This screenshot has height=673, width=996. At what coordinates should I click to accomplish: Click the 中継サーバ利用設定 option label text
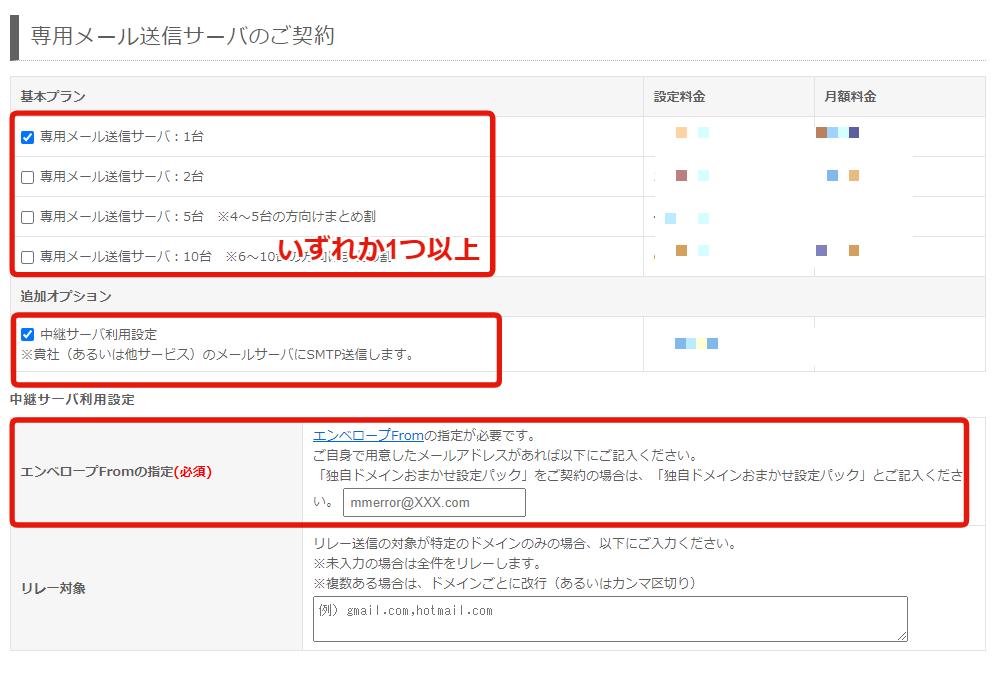(98, 335)
